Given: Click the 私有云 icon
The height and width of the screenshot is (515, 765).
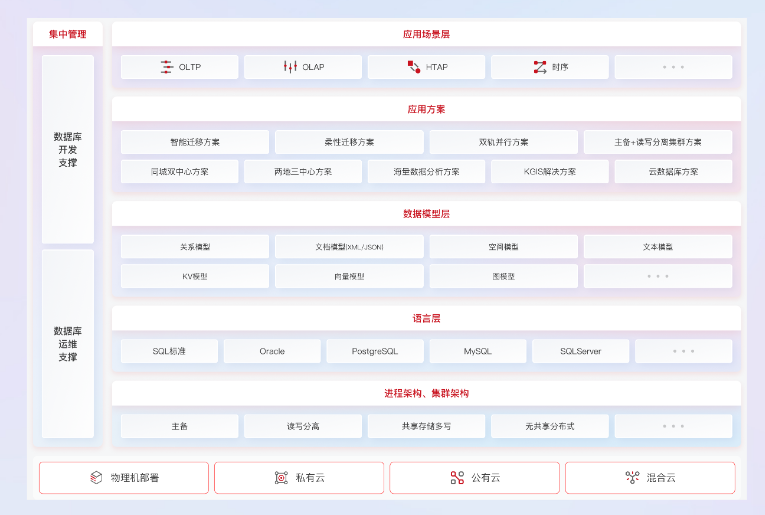Looking at the screenshot, I should [x=281, y=478].
